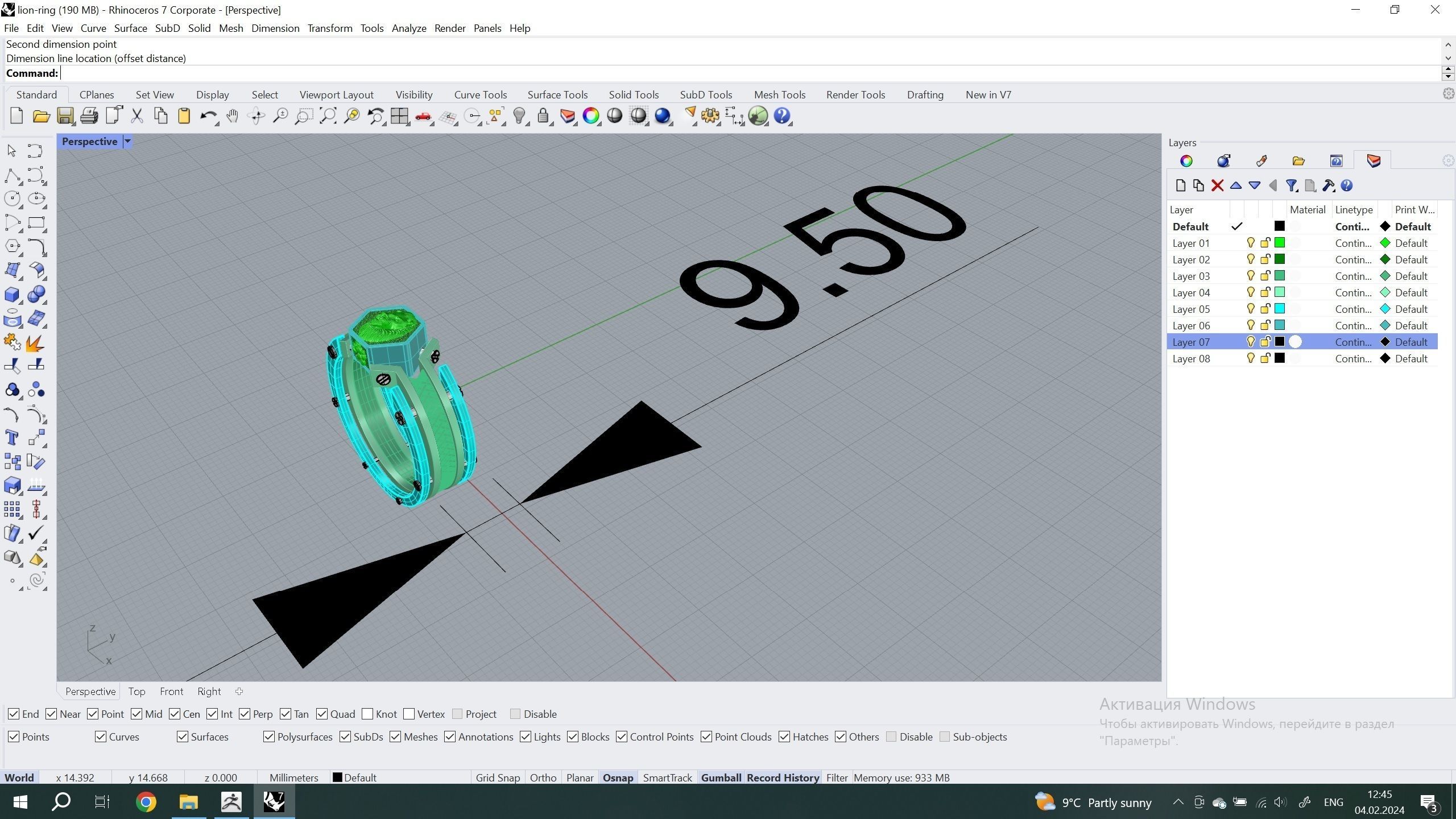Click command line stepper up arrow
This screenshot has width=1456, height=819.
(x=1447, y=69)
